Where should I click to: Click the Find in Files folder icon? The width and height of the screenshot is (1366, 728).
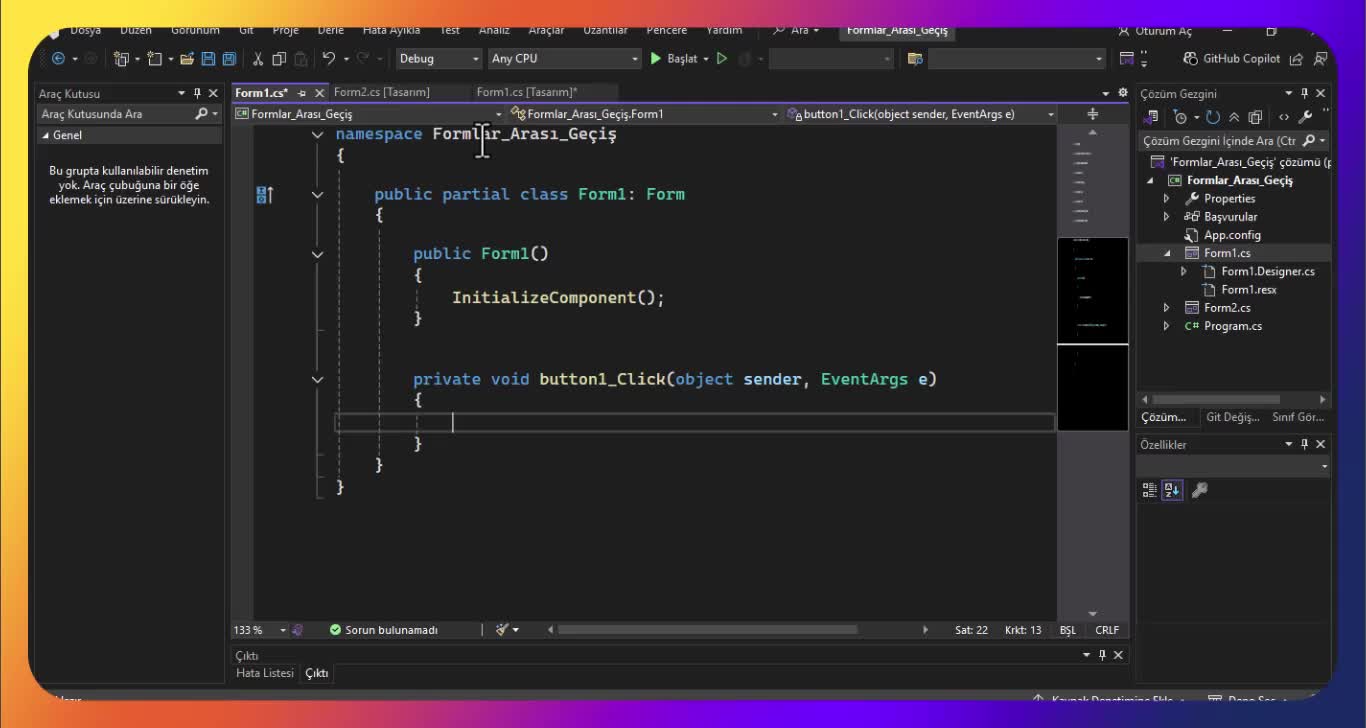pos(914,59)
